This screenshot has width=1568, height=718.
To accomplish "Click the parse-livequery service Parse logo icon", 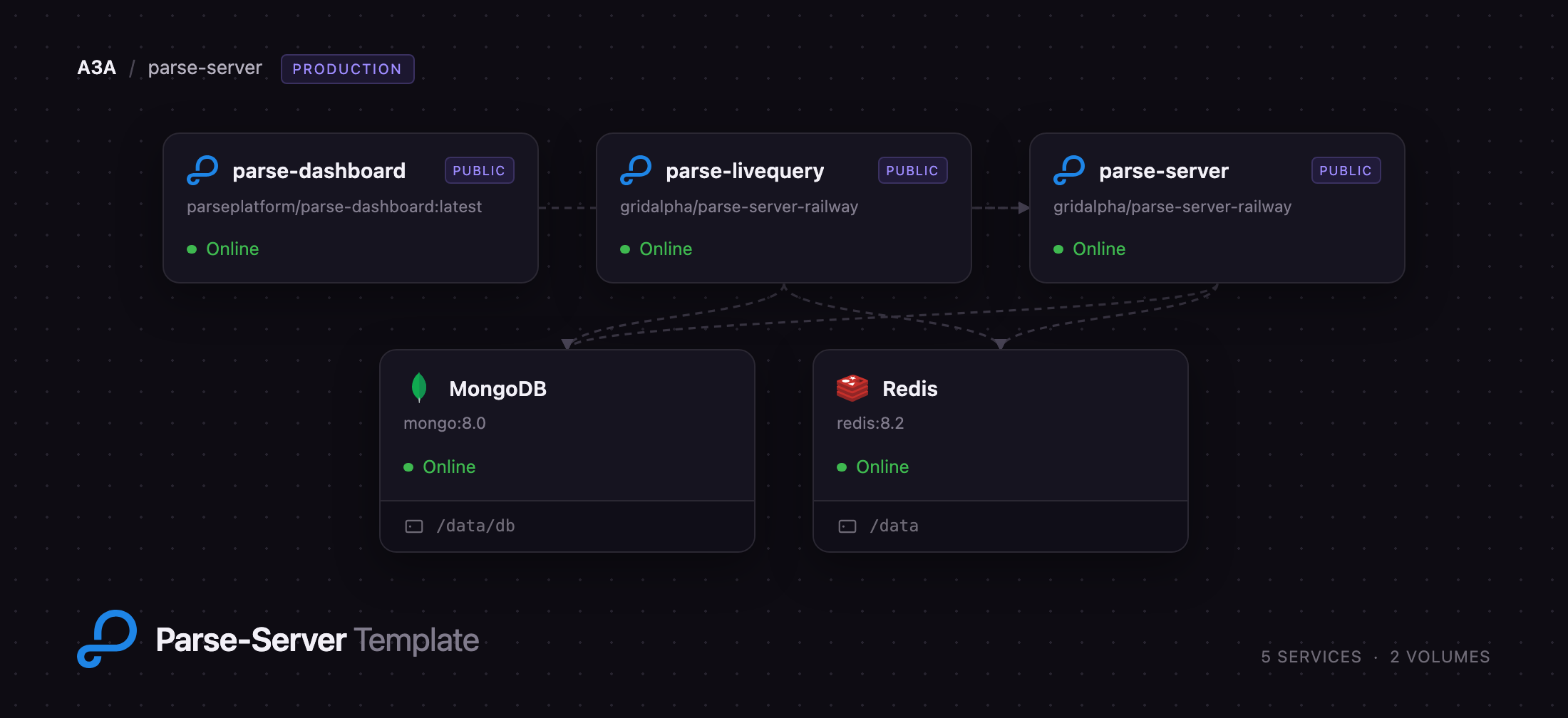I will (x=636, y=170).
